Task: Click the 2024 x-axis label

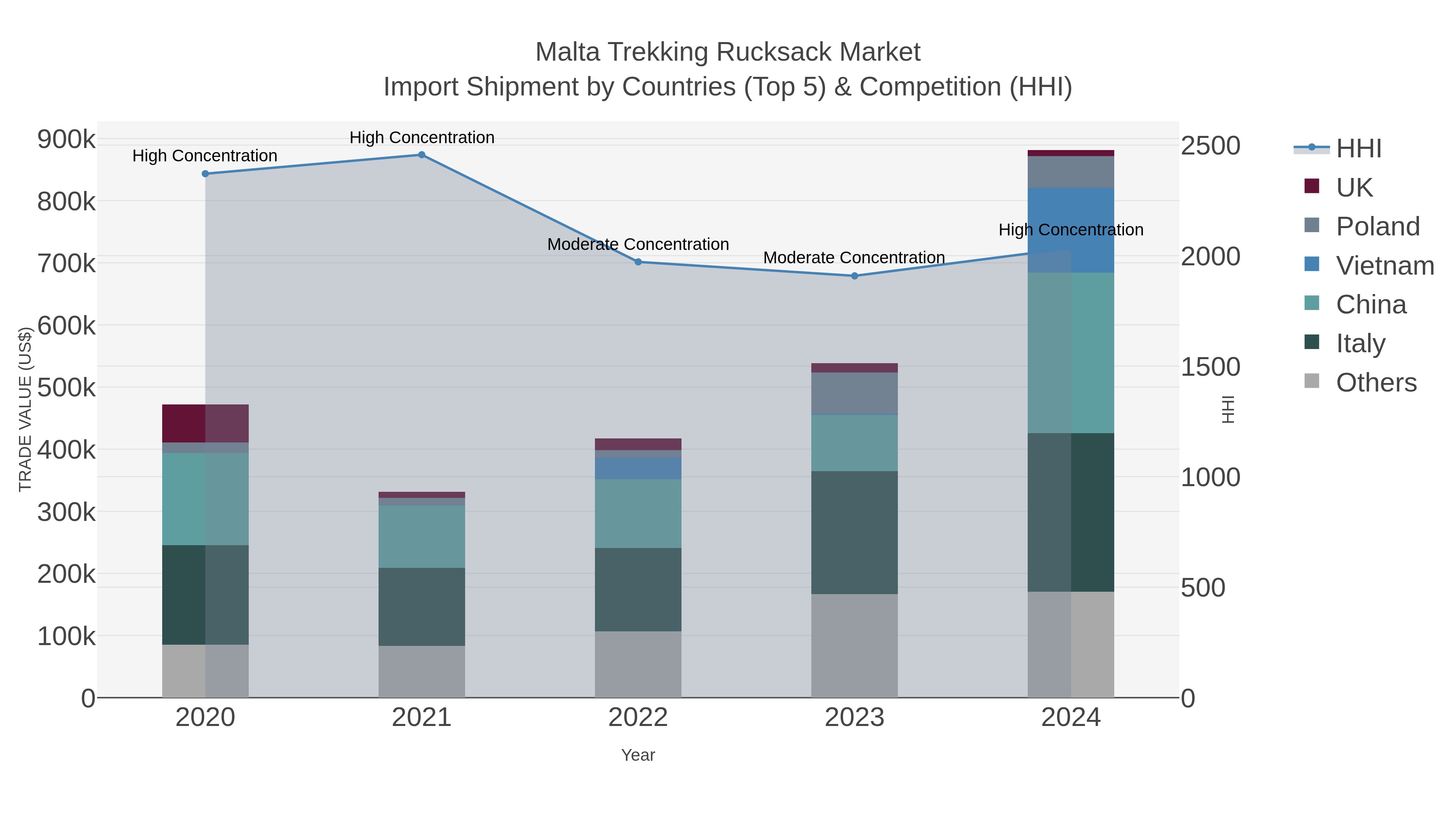Action: point(1071,718)
